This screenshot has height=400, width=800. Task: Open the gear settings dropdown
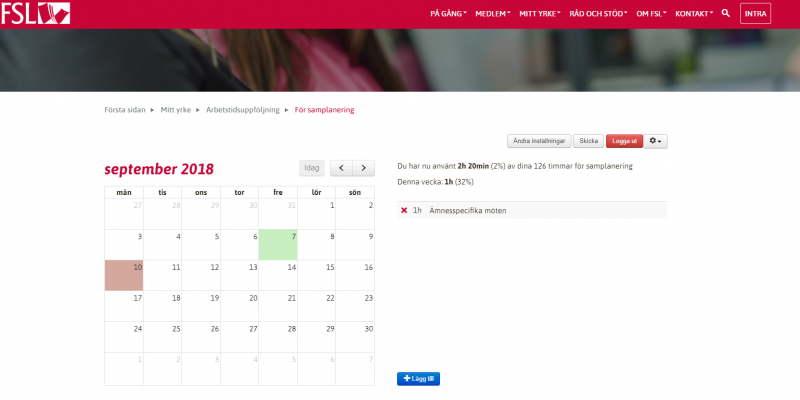pos(656,141)
